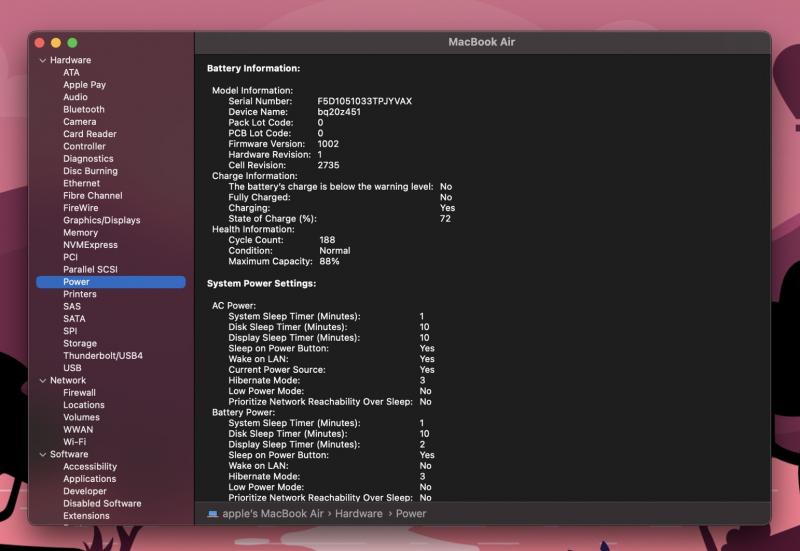
Task: Collapse the Hardware section chevron
Action: tap(43, 60)
